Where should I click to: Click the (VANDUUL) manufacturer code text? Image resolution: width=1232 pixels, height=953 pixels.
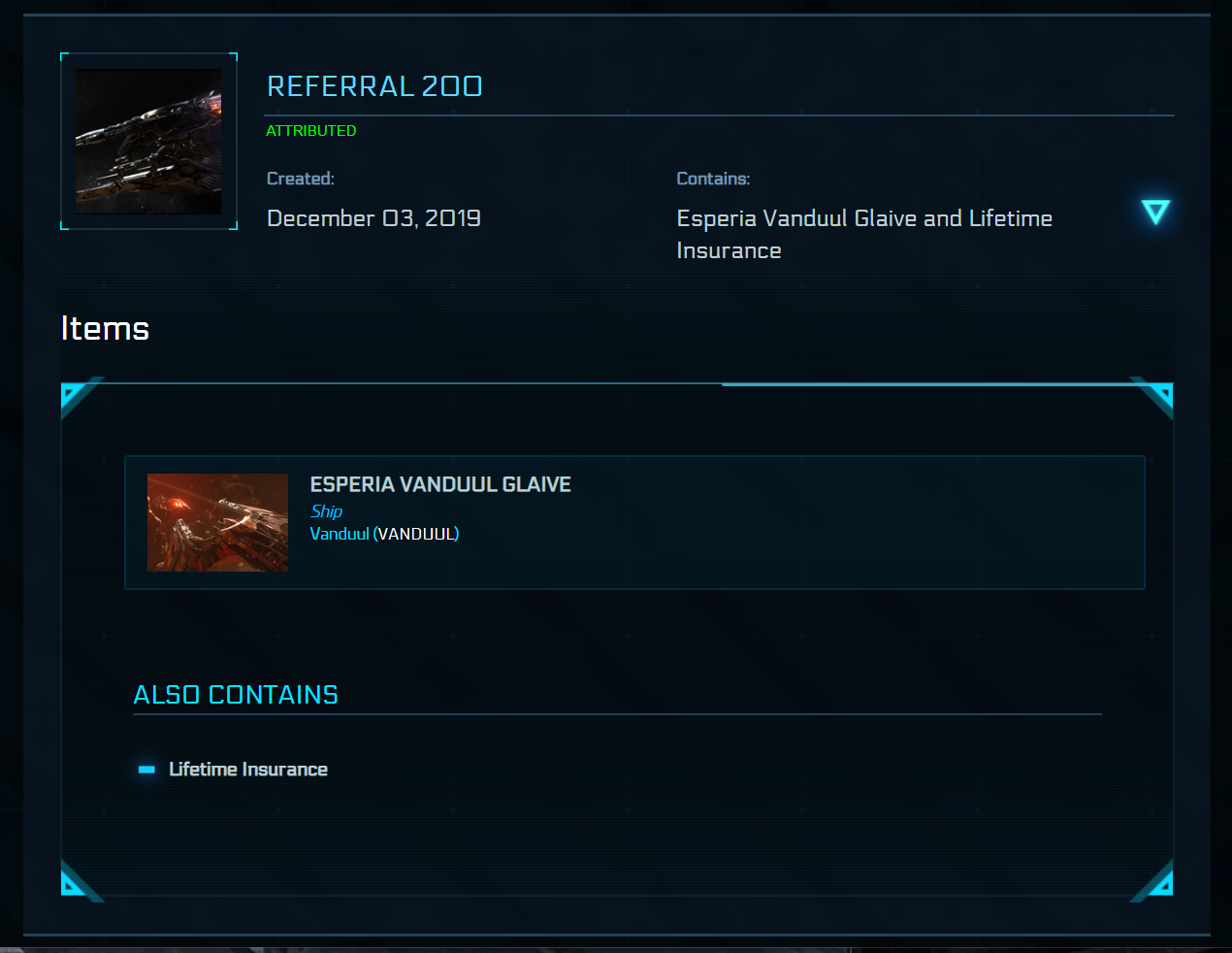pyautogui.click(x=416, y=534)
